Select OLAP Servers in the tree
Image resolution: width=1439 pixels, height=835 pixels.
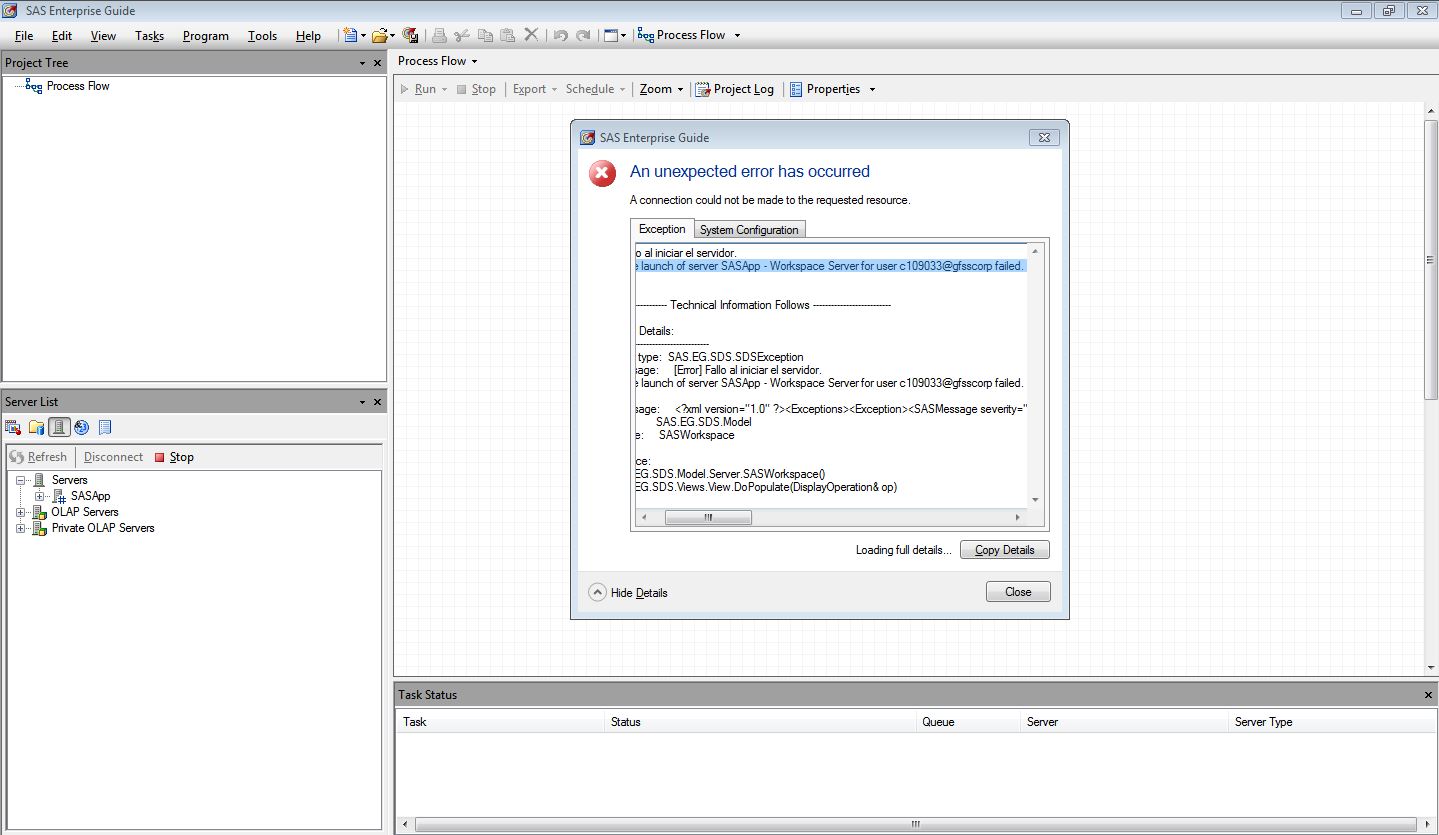point(85,512)
